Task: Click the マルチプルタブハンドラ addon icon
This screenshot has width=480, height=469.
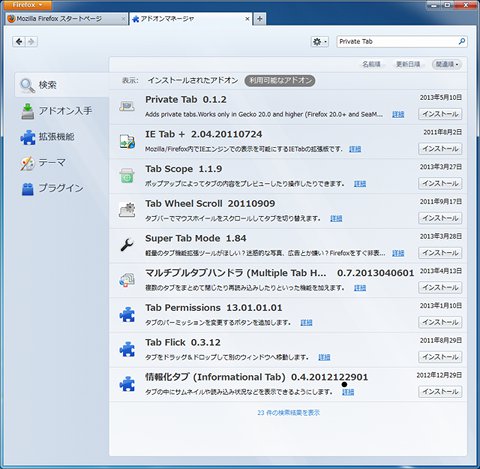Action: pos(127,280)
